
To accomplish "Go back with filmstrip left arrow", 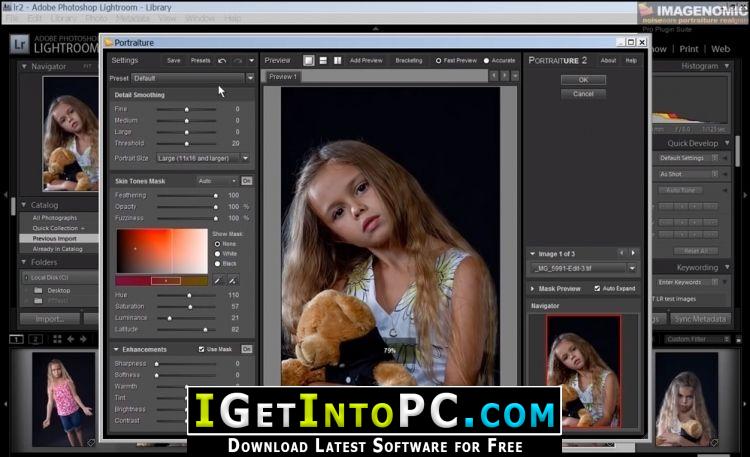I will 71,339.
